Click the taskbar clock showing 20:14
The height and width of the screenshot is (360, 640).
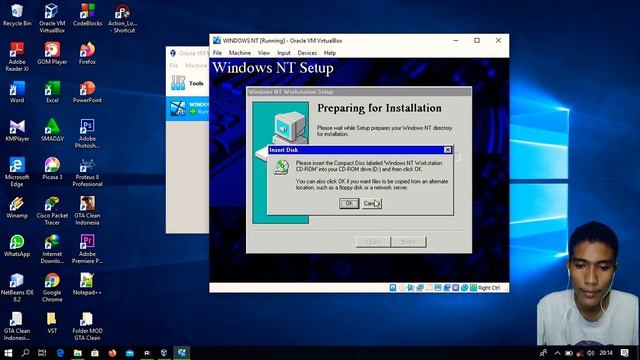pyautogui.click(x=606, y=353)
